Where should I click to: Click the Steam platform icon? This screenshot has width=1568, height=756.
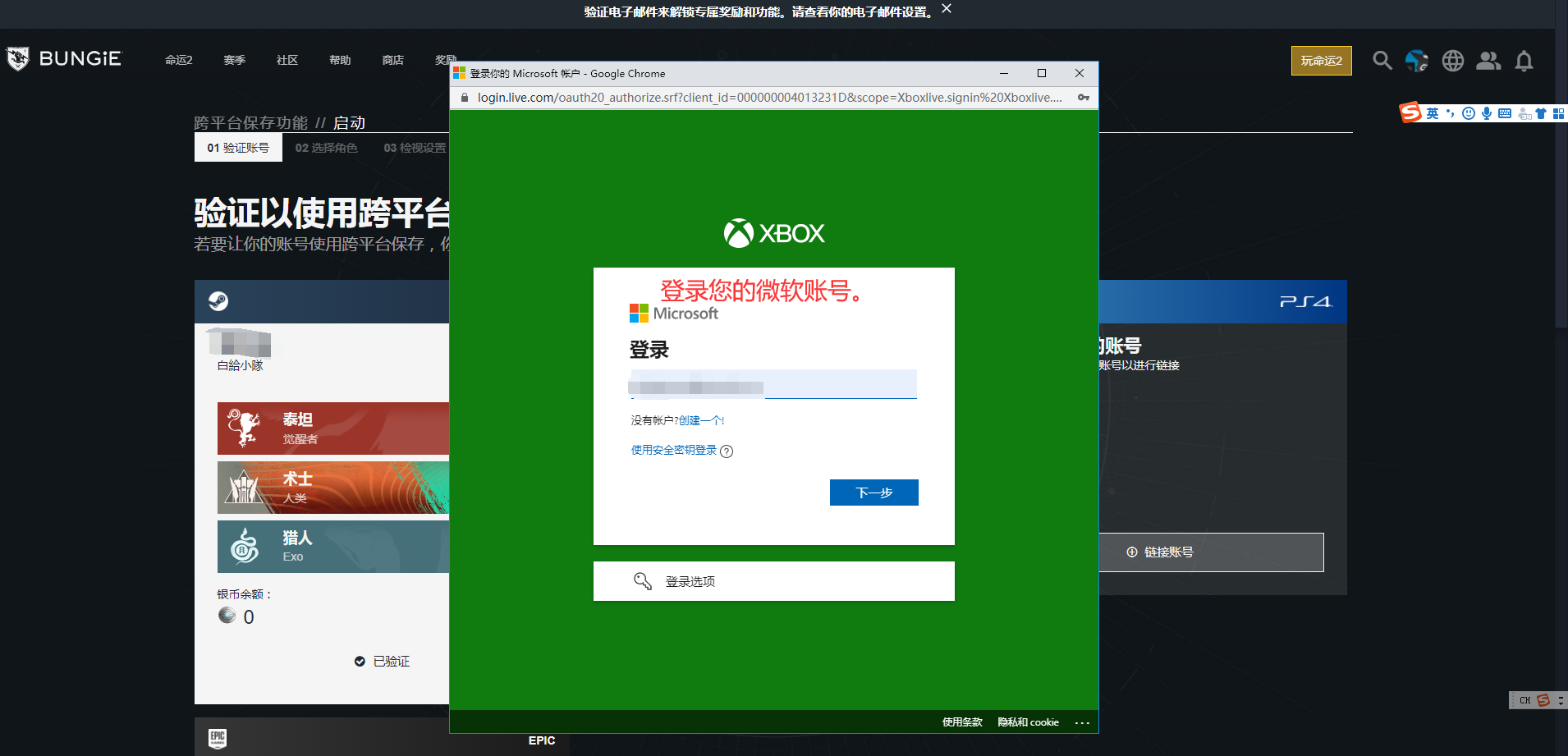tap(218, 301)
